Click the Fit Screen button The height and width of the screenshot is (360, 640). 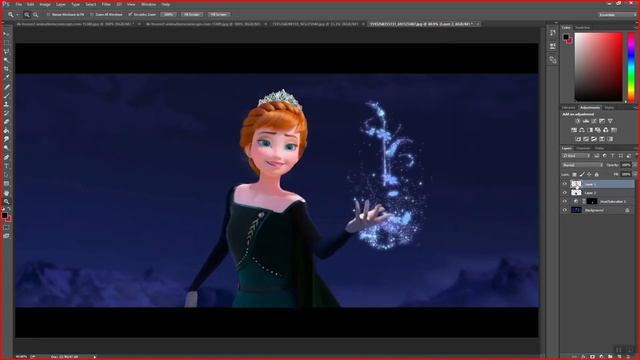tap(192, 15)
